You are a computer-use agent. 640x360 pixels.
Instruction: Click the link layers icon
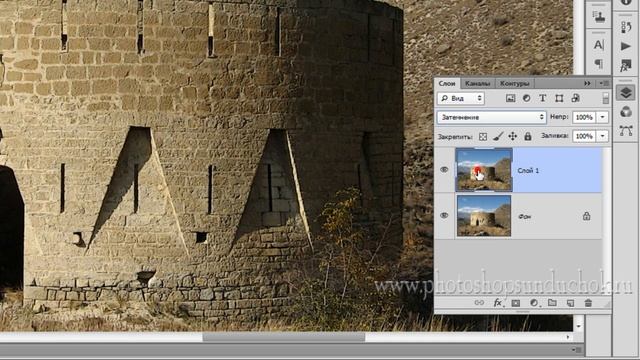(479, 303)
